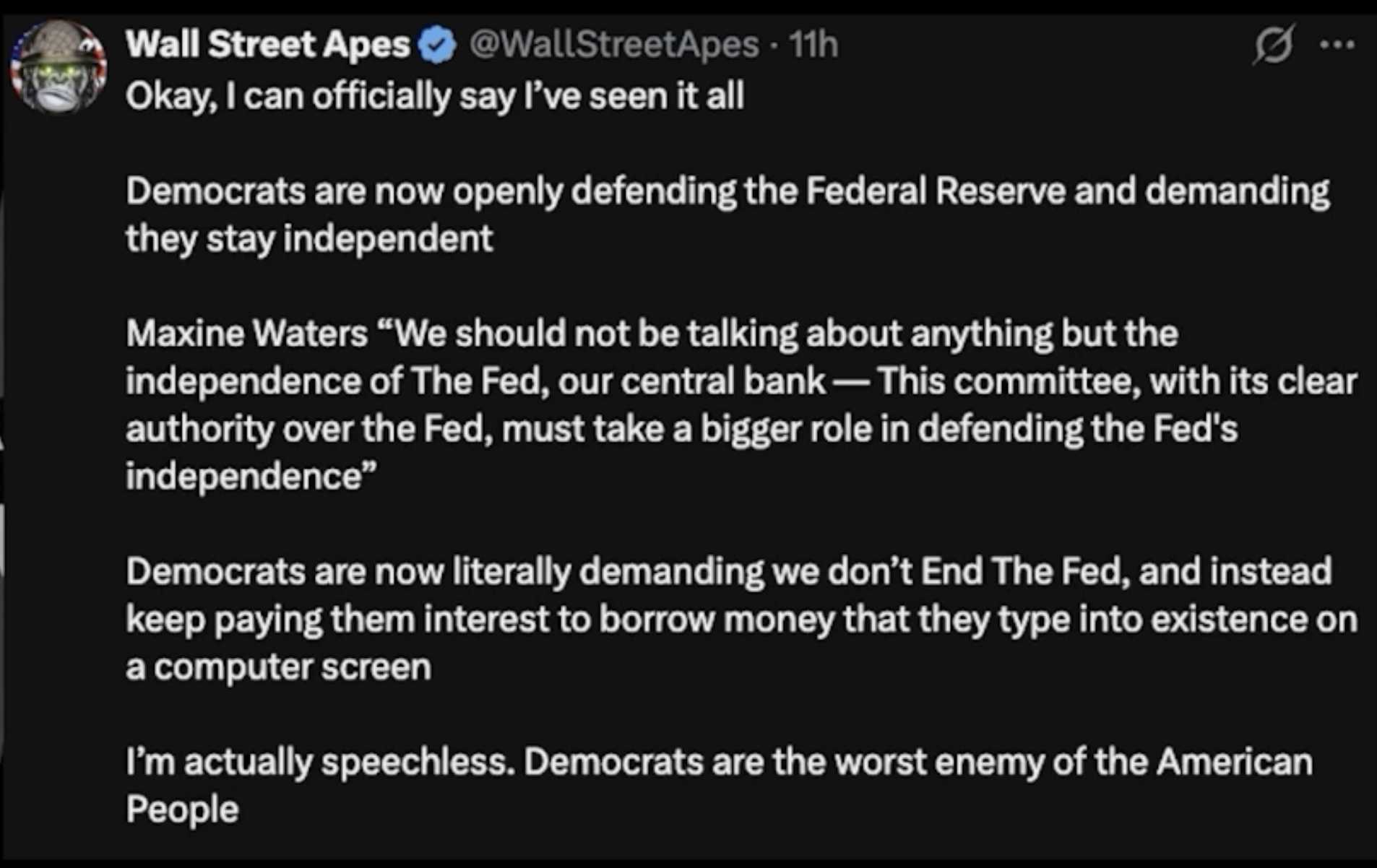Open the three-dot more options menu
Image resolution: width=1377 pixels, height=868 pixels.
1337,45
